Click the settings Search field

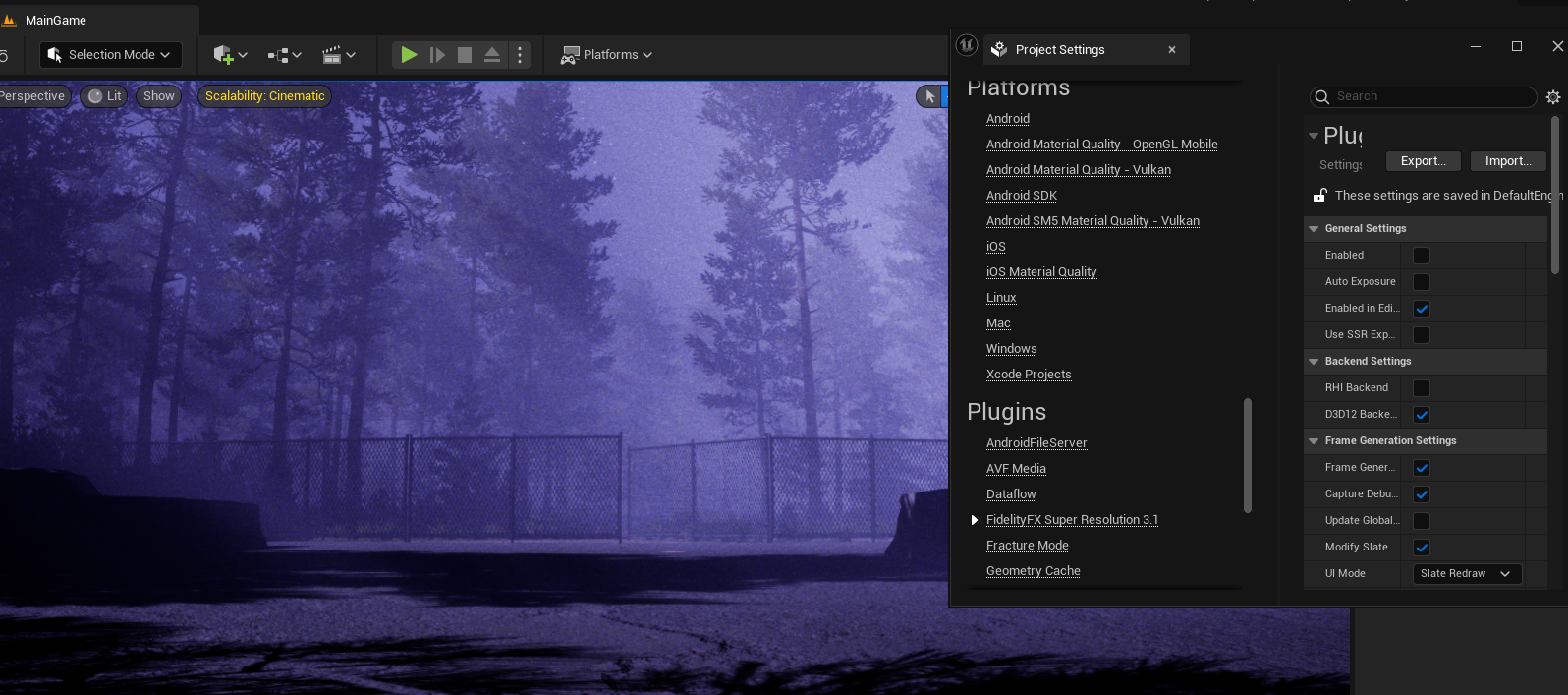click(1423, 96)
